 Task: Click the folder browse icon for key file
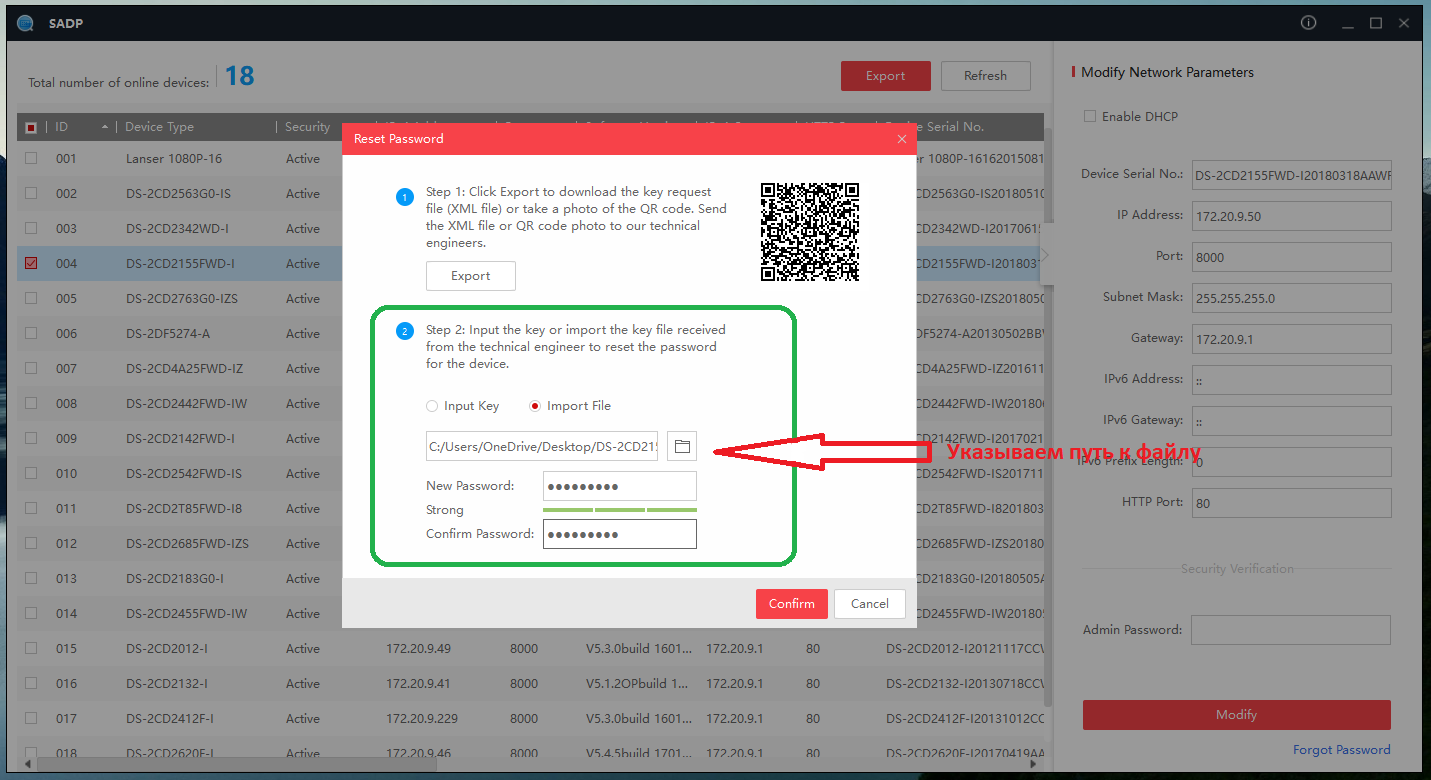682,446
